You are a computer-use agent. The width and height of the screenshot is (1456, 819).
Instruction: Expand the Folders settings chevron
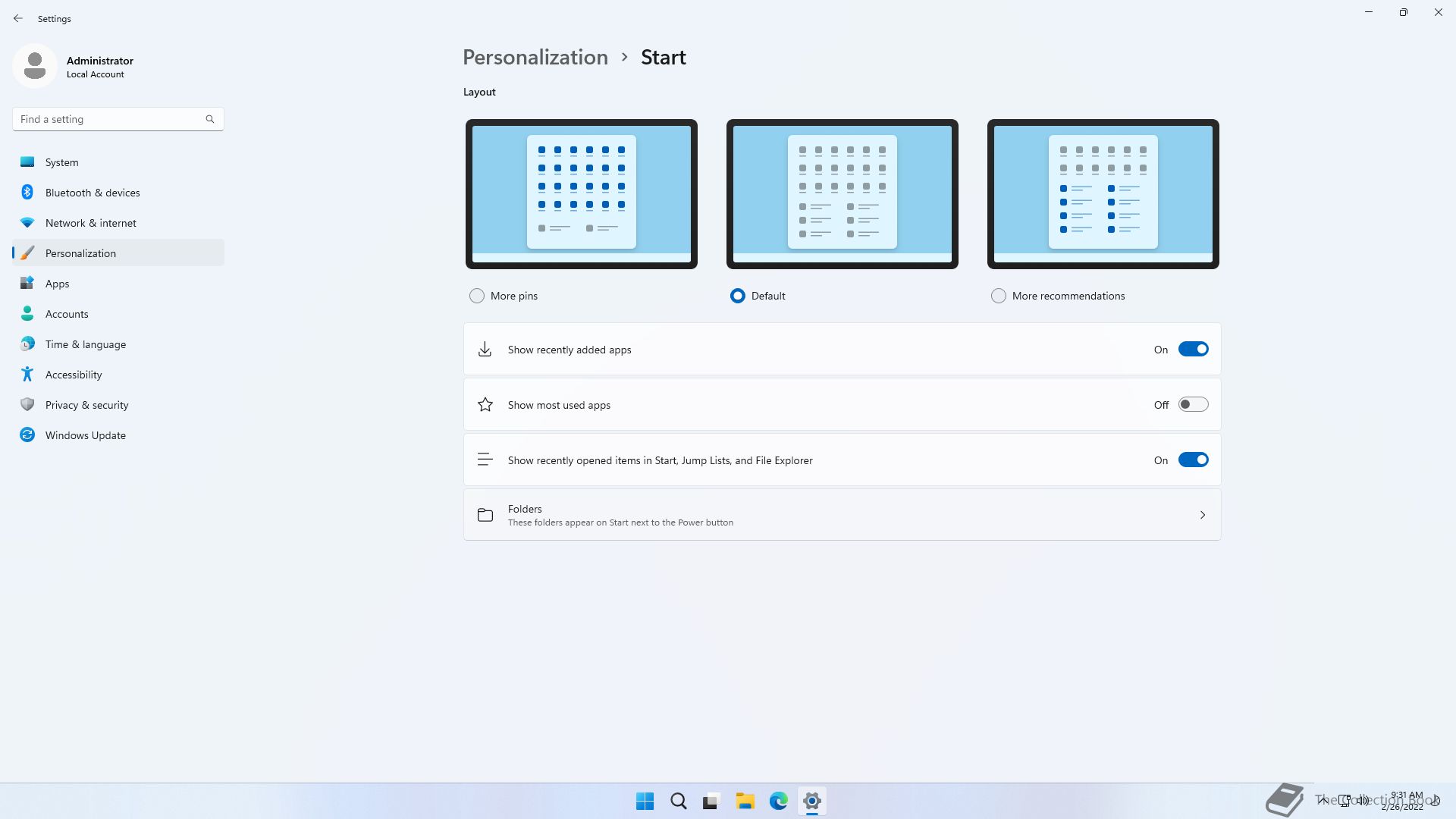[x=1202, y=515]
